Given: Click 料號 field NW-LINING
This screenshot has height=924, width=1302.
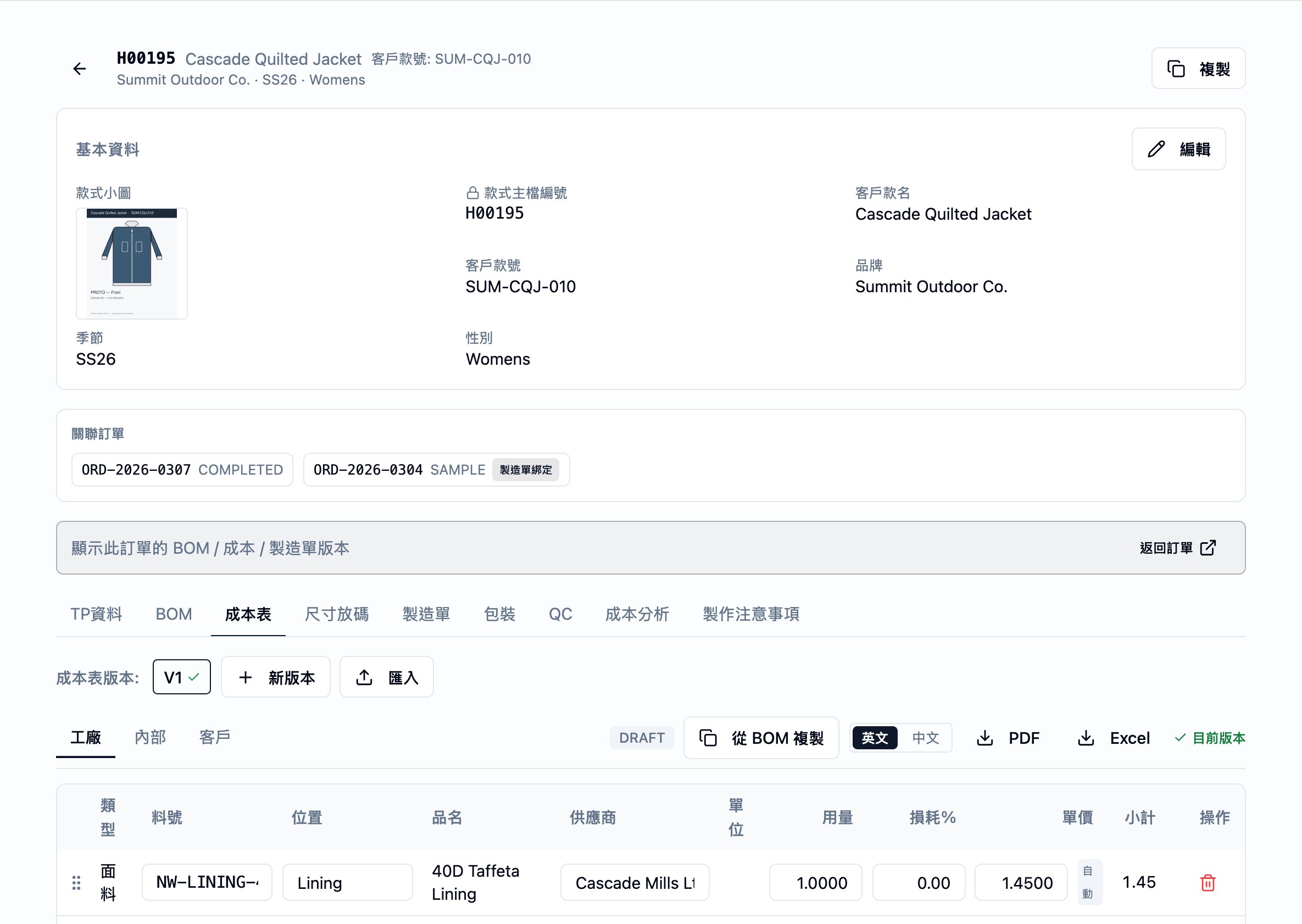Looking at the screenshot, I should click(x=207, y=882).
